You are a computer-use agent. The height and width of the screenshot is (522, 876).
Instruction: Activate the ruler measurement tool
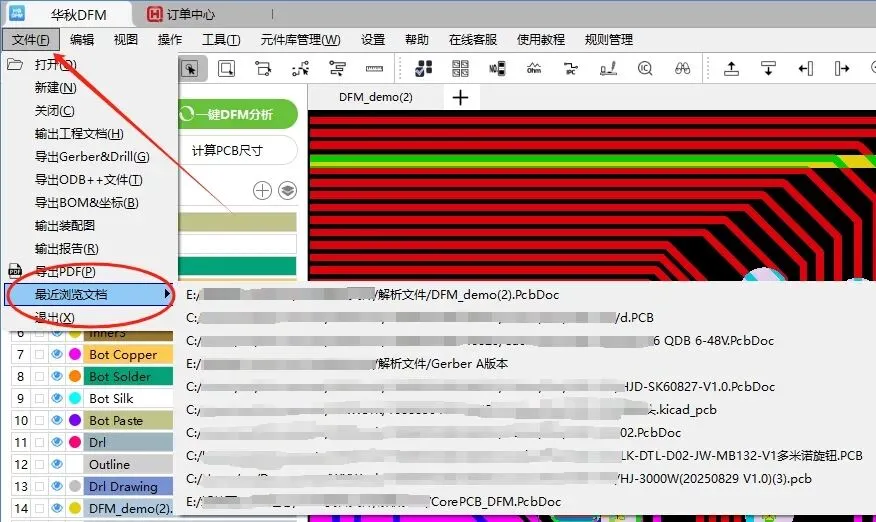(x=374, y=69)
